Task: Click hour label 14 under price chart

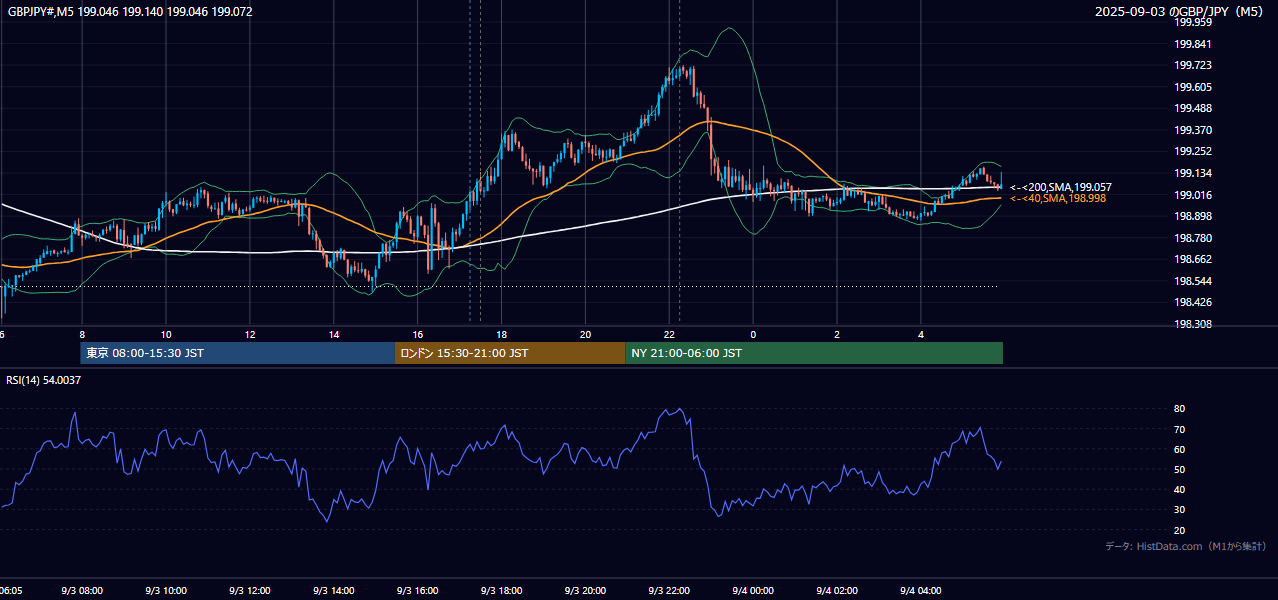Action: [x=334, y=334]
